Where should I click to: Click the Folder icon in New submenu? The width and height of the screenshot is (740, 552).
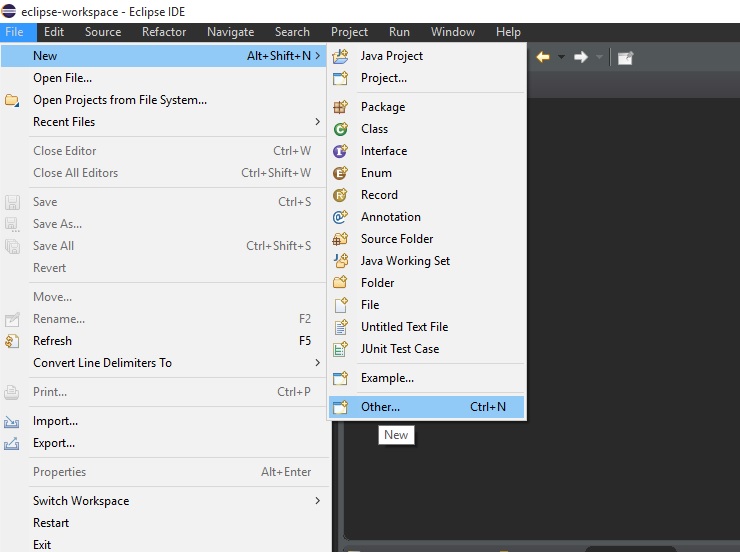340,283
